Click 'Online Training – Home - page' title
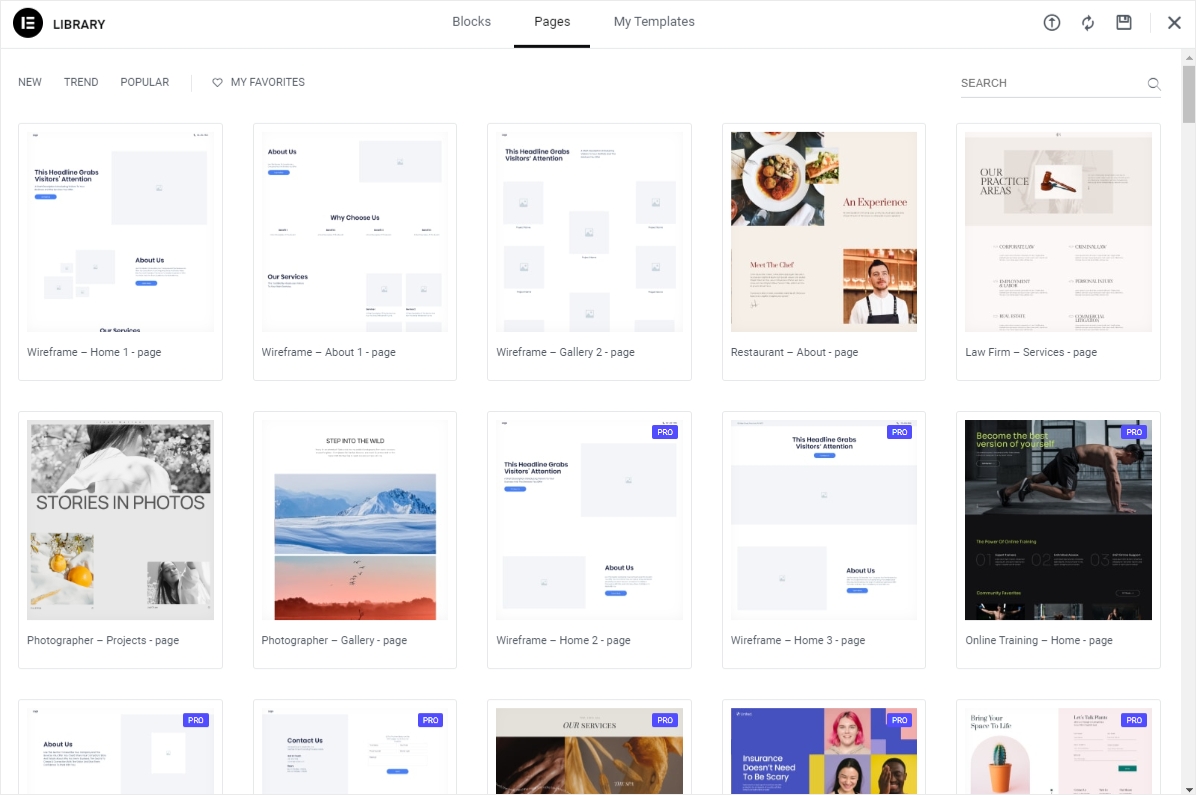The image size is (1196, 795). point(1038,640)
